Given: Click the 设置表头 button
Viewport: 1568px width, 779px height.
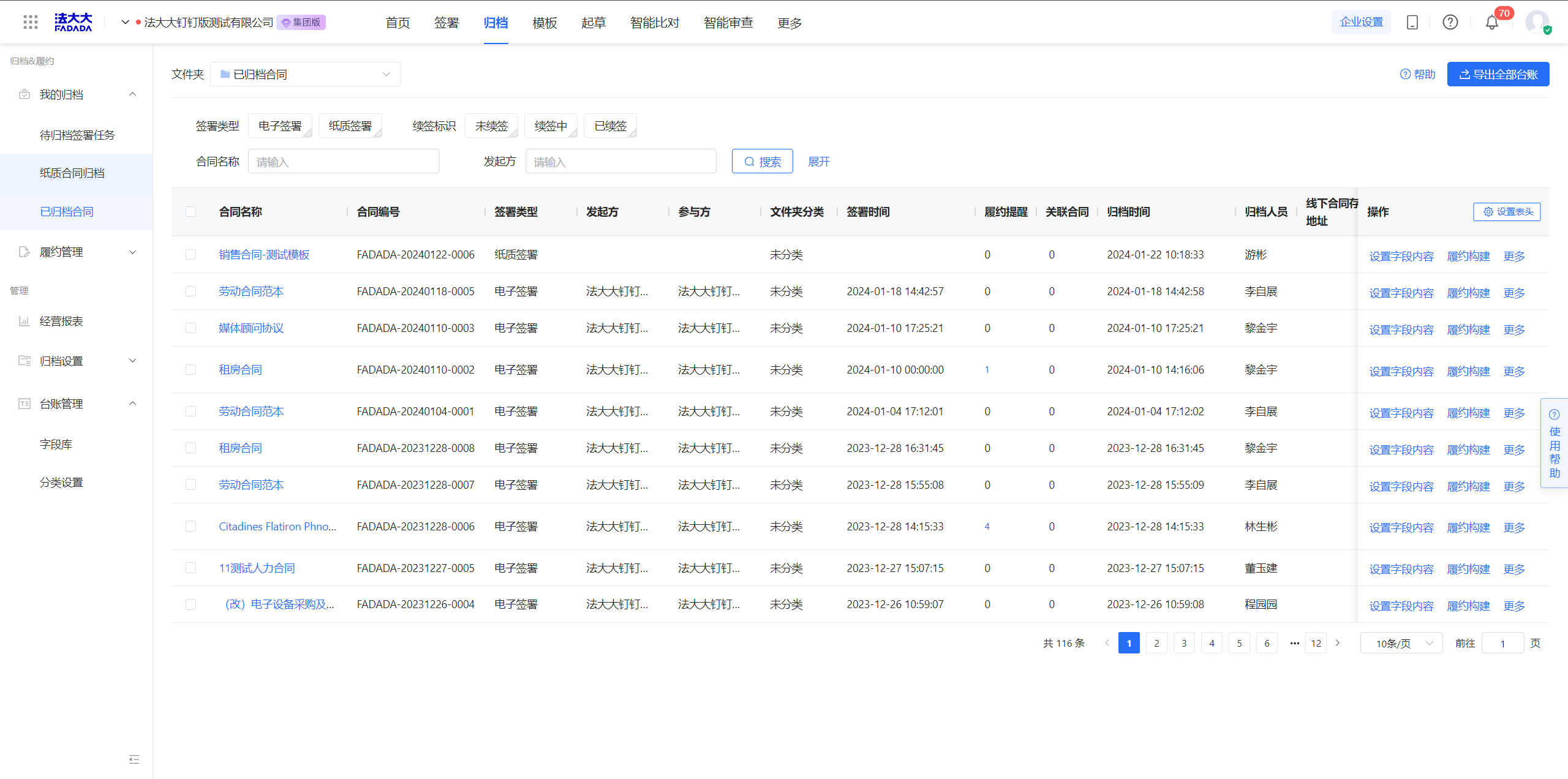Looking at the screenshot, I should click(x=1507, y=212).
